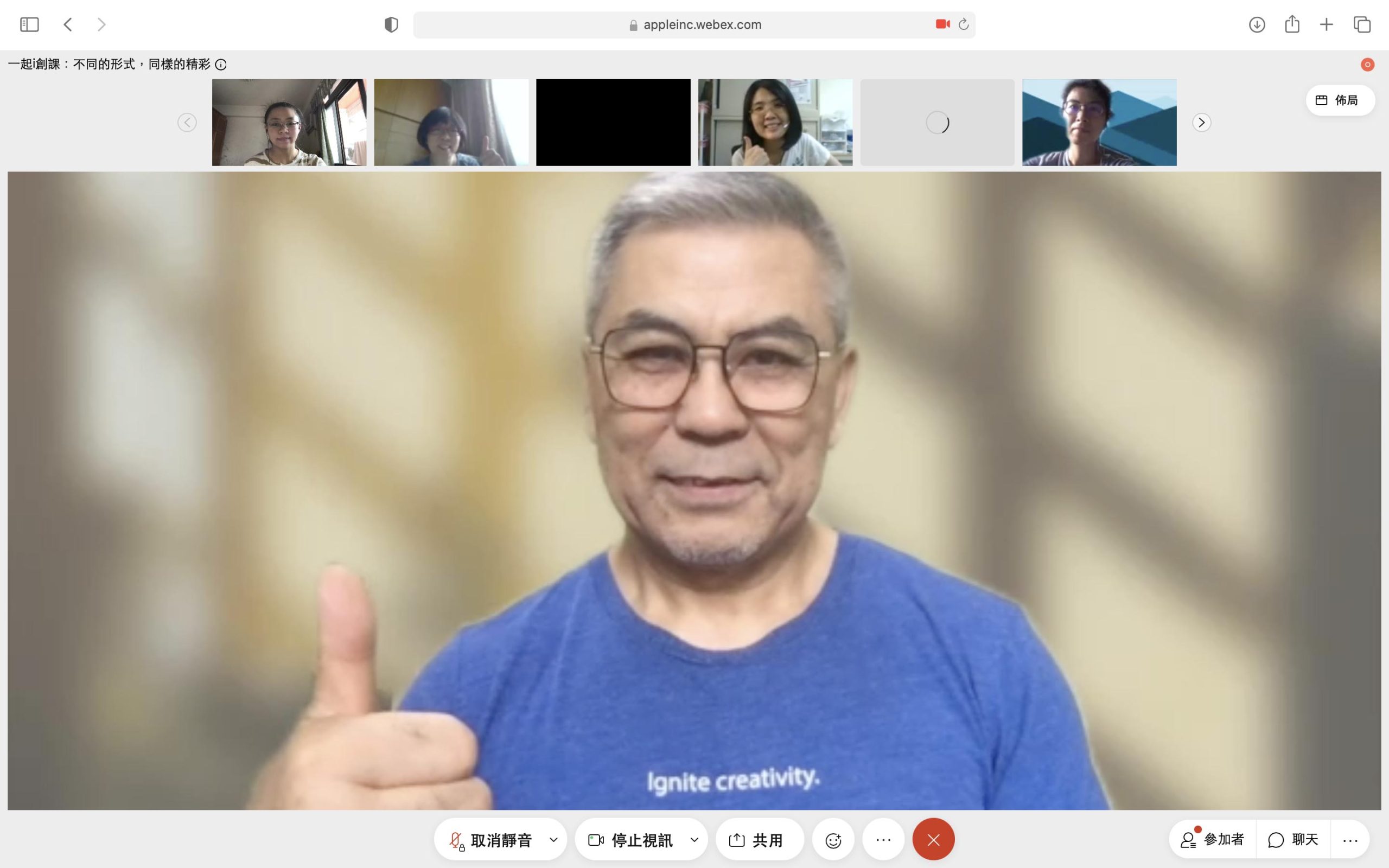Reload the webex page
The height and width of the screenshot is (868, 1389).
click(x=964, y=24)
